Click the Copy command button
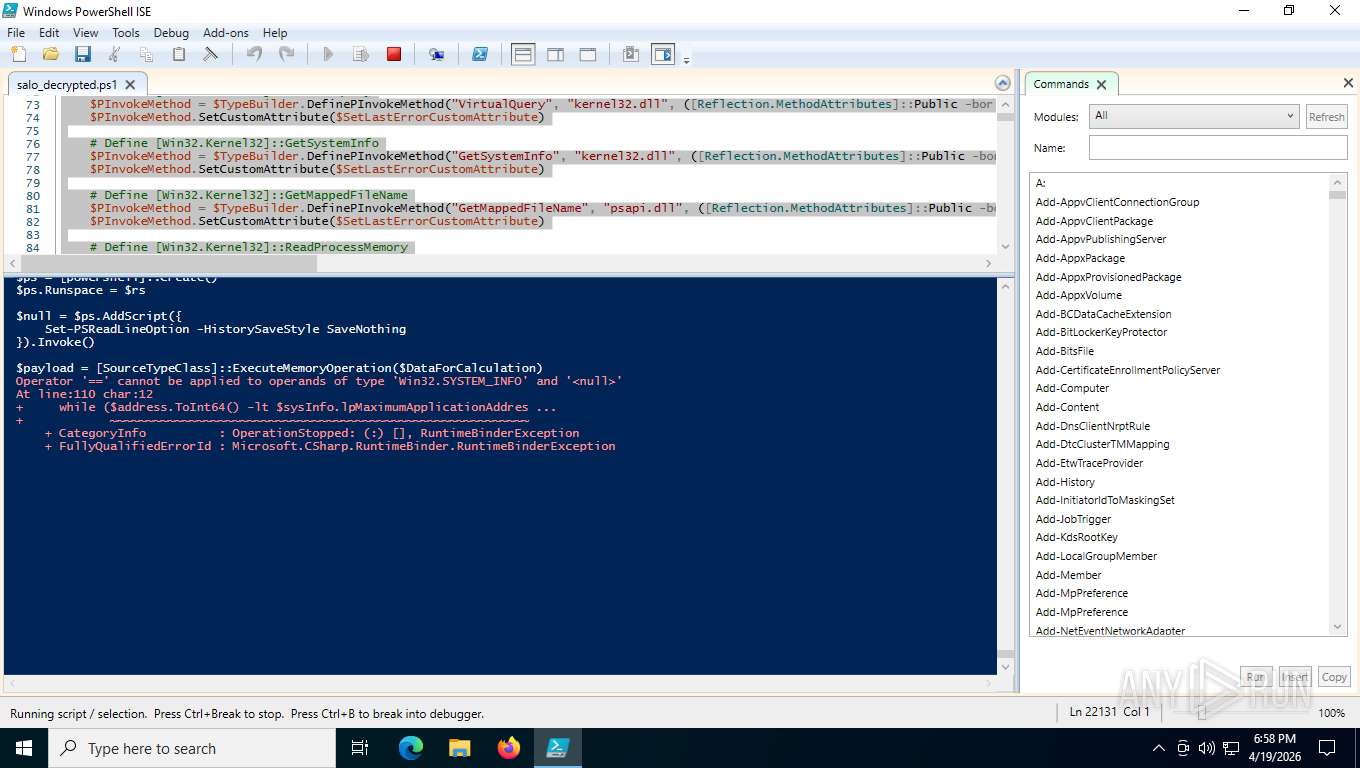 pos(1334,677)
